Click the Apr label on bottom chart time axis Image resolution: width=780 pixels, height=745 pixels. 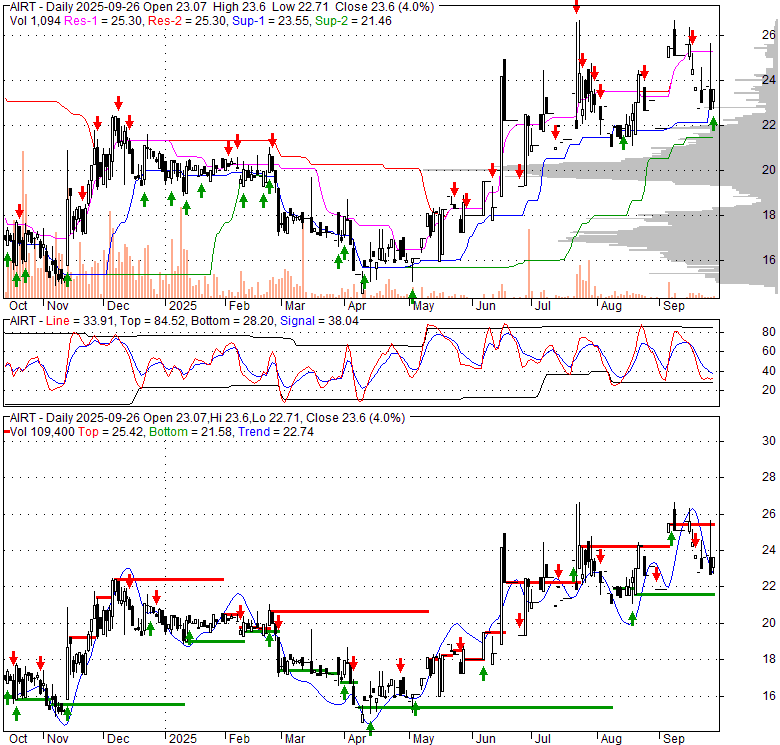(357, 739)
